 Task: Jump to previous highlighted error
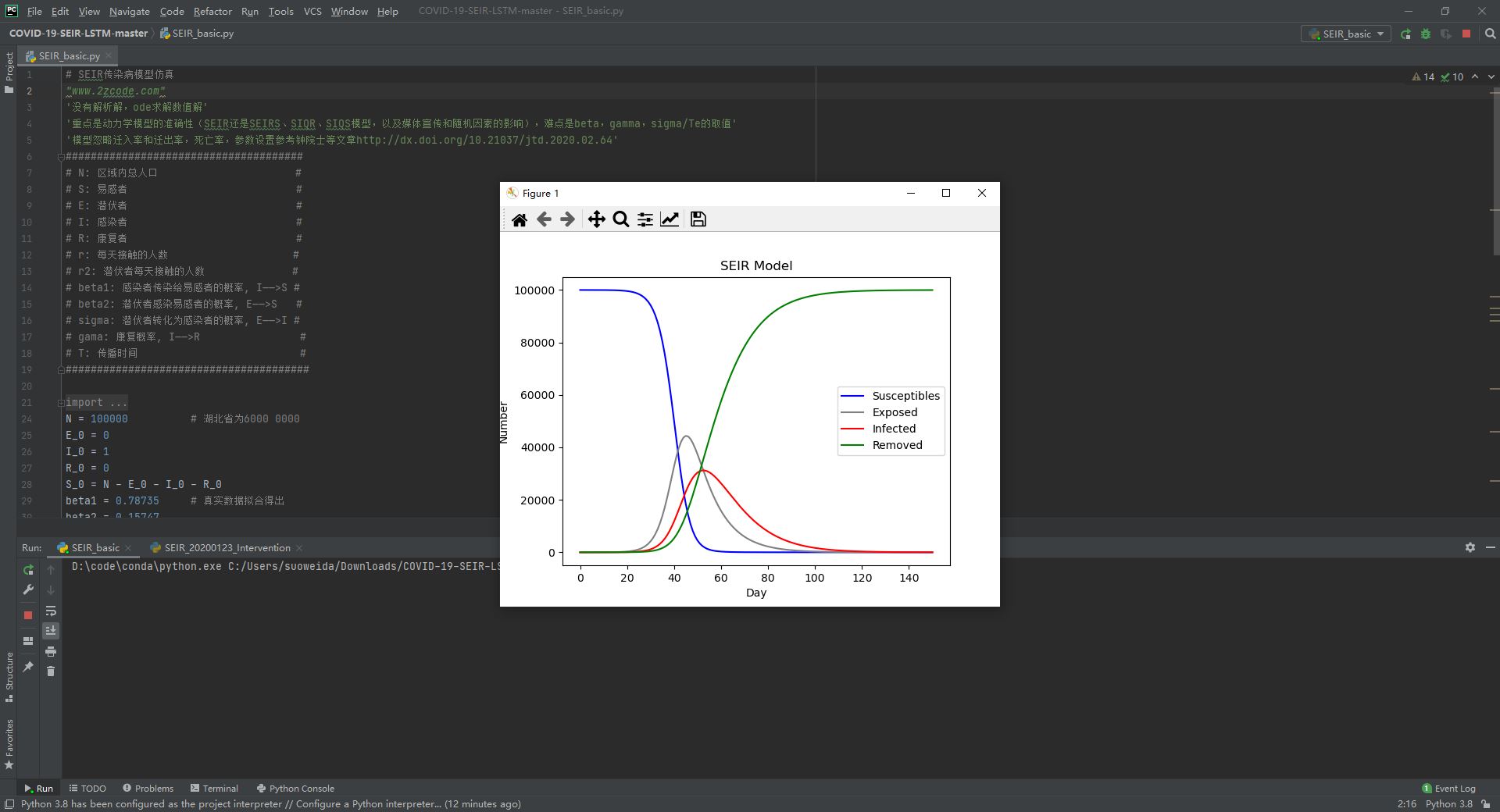click(1475, 77)
